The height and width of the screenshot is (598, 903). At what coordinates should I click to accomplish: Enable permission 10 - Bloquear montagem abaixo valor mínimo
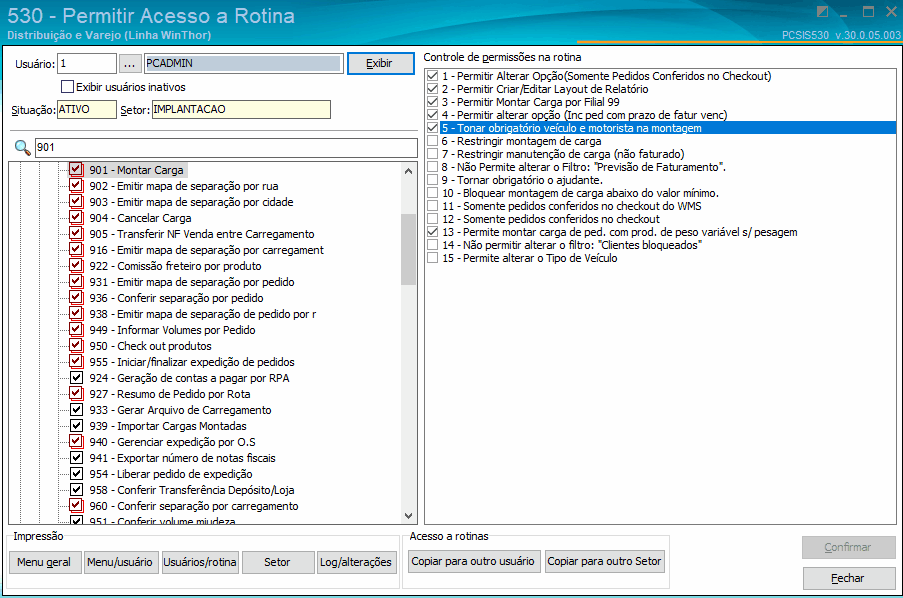[x=432, y=193]
